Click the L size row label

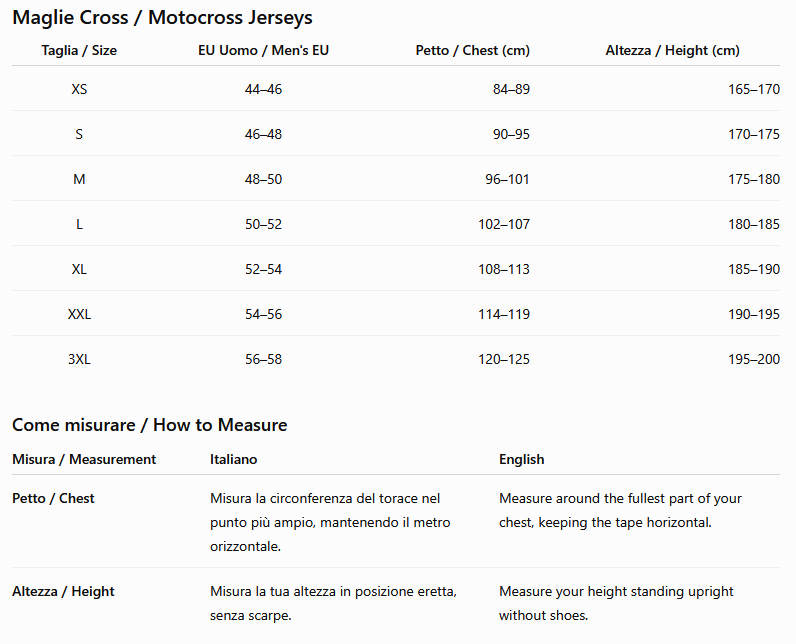79,224
